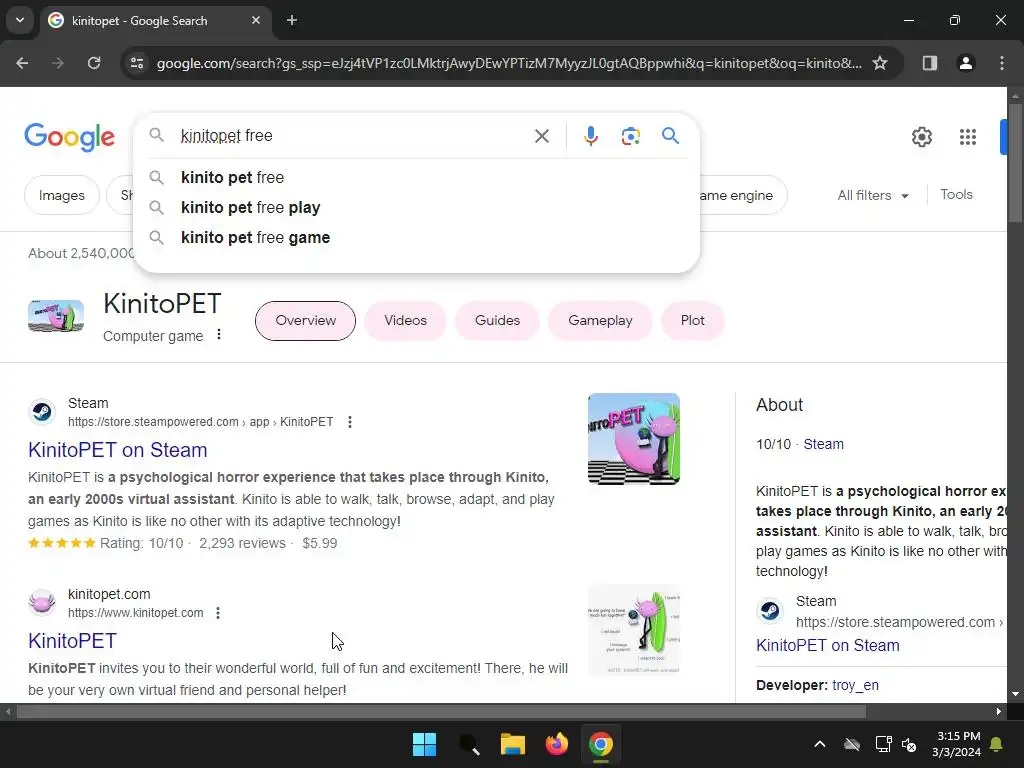
Task: Open more options beside Computer game
Action: (219, 334)
